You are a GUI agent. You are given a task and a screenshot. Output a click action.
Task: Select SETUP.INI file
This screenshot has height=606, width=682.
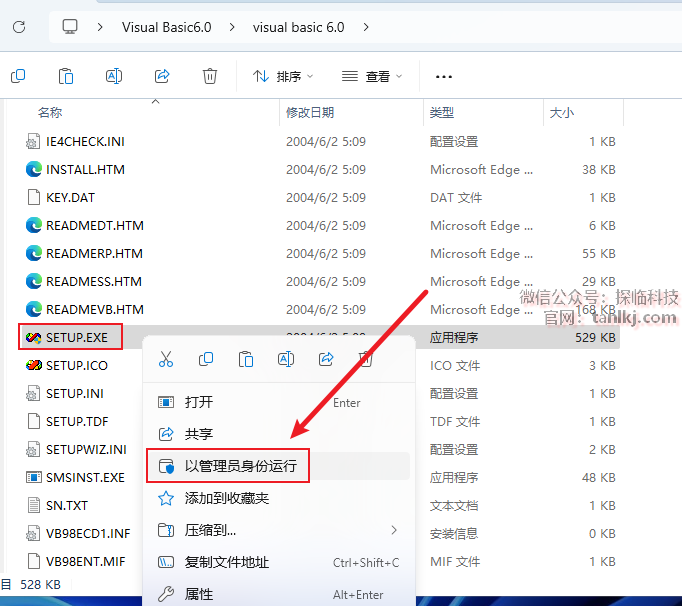75,393
